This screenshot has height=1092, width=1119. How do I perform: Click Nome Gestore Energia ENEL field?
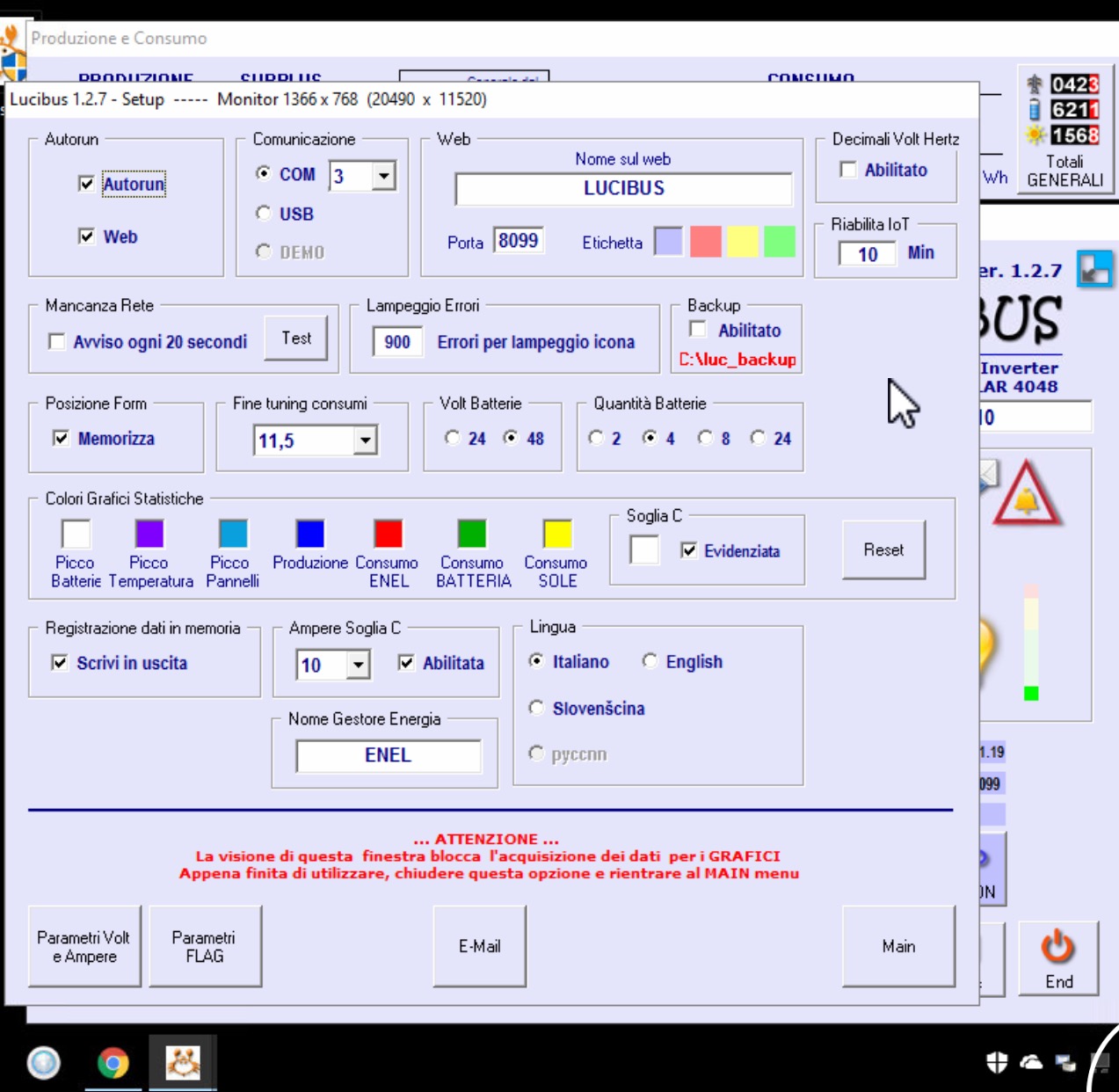coord(388,755)
